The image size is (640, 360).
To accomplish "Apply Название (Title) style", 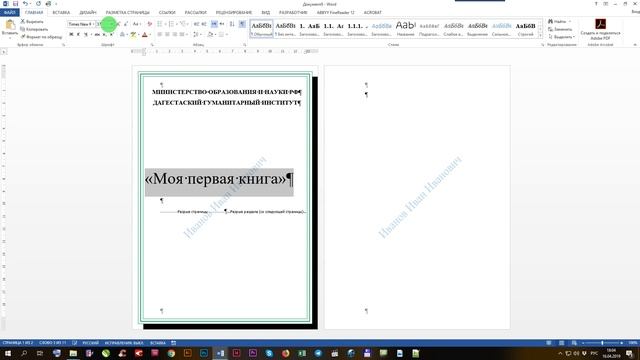I will (405, 29).
